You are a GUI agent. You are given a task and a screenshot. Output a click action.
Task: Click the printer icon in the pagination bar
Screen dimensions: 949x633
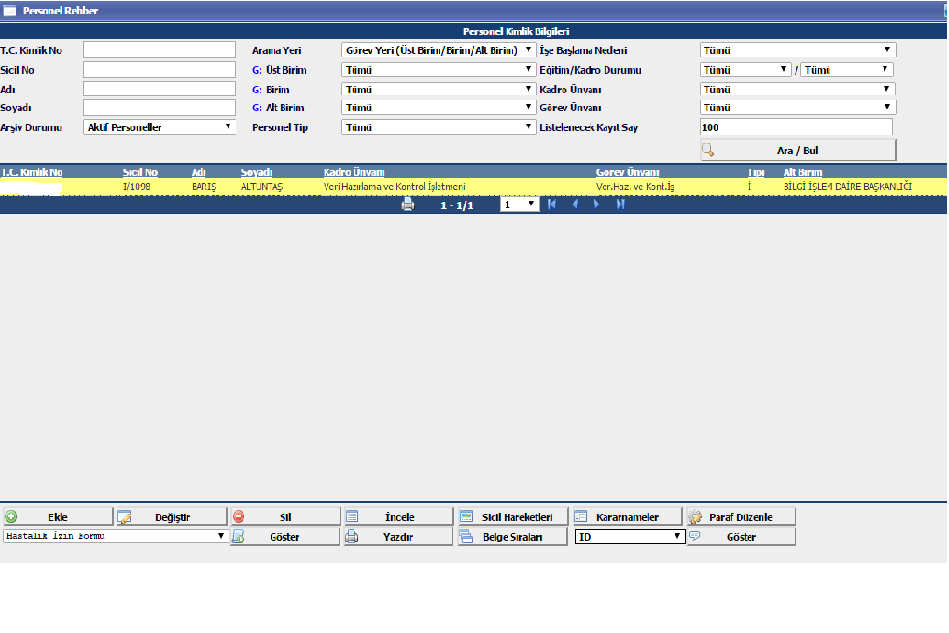coord(407,204)
